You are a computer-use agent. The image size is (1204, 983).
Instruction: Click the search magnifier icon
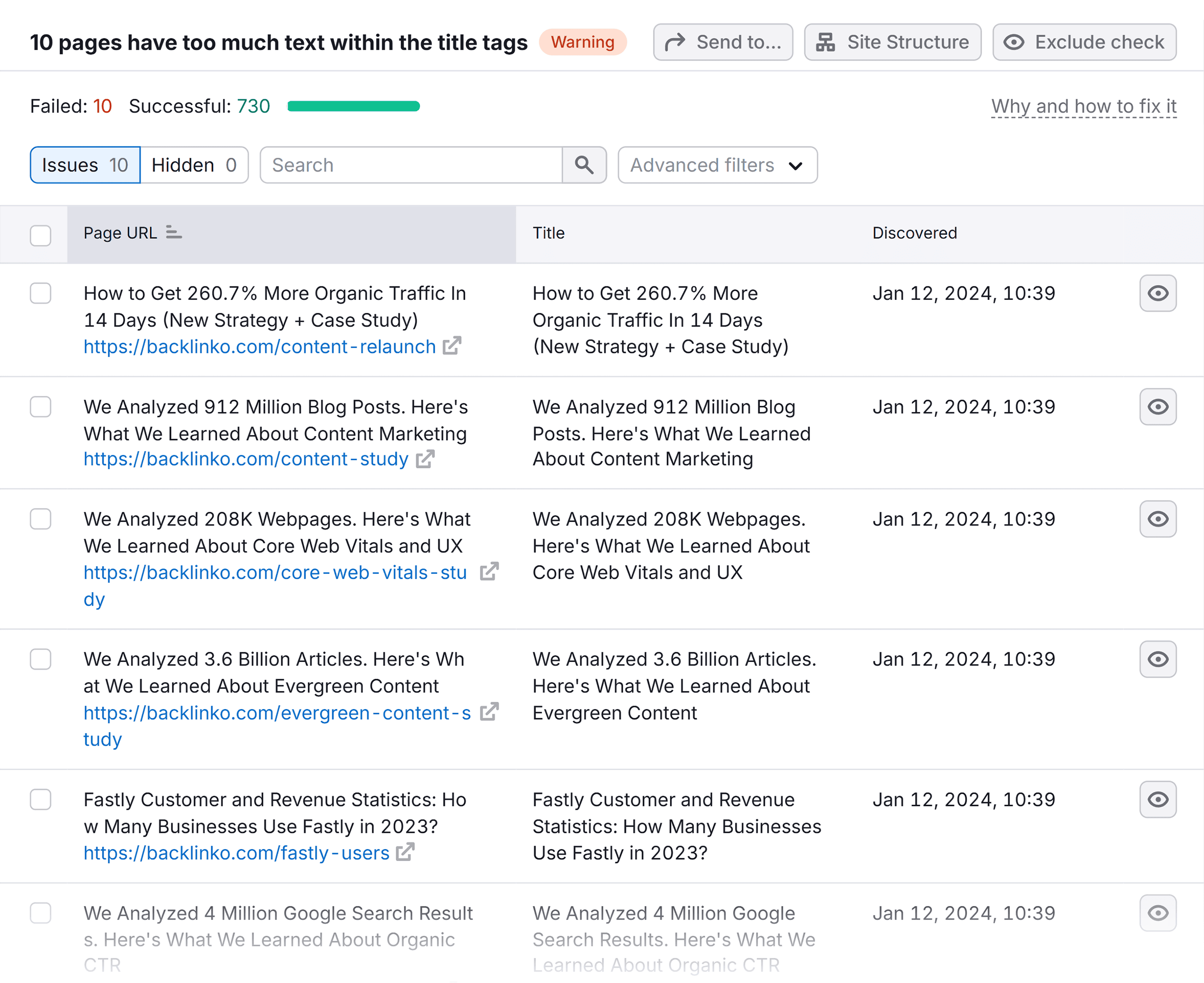pyautogui.click(x=584, y=165)
